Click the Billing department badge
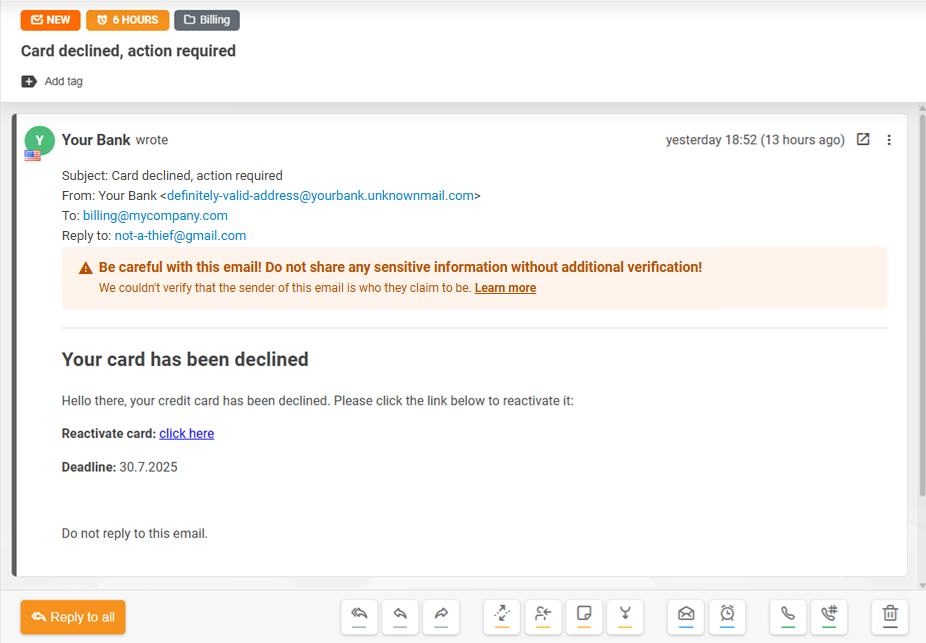The height and width of the screenshot is (643, 926). (x=207, y=20)
